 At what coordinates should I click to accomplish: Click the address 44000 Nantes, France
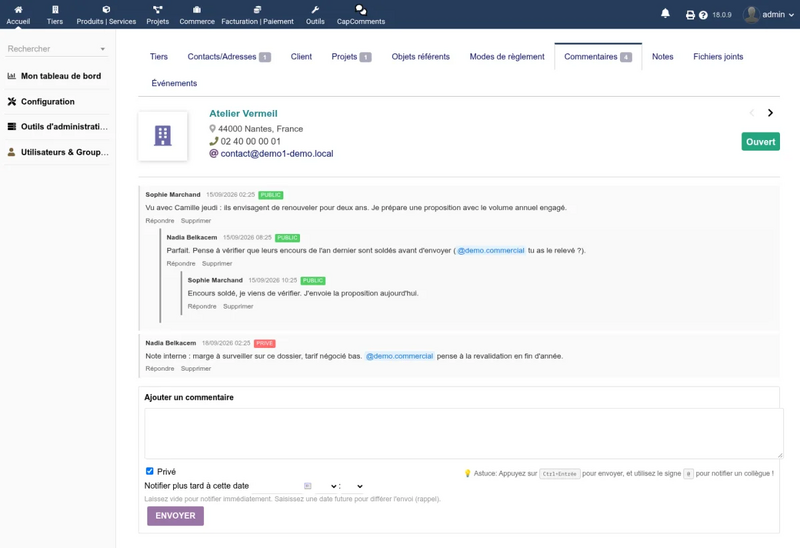[x=260, y=129]
